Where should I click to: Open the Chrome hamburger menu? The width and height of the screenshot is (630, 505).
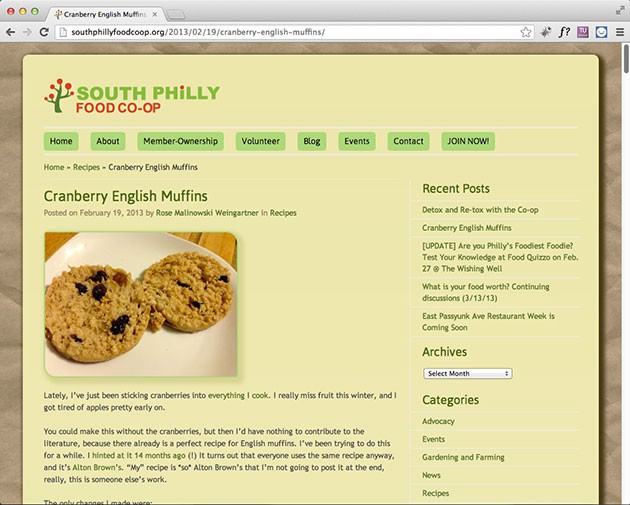[x=620, y=32]
